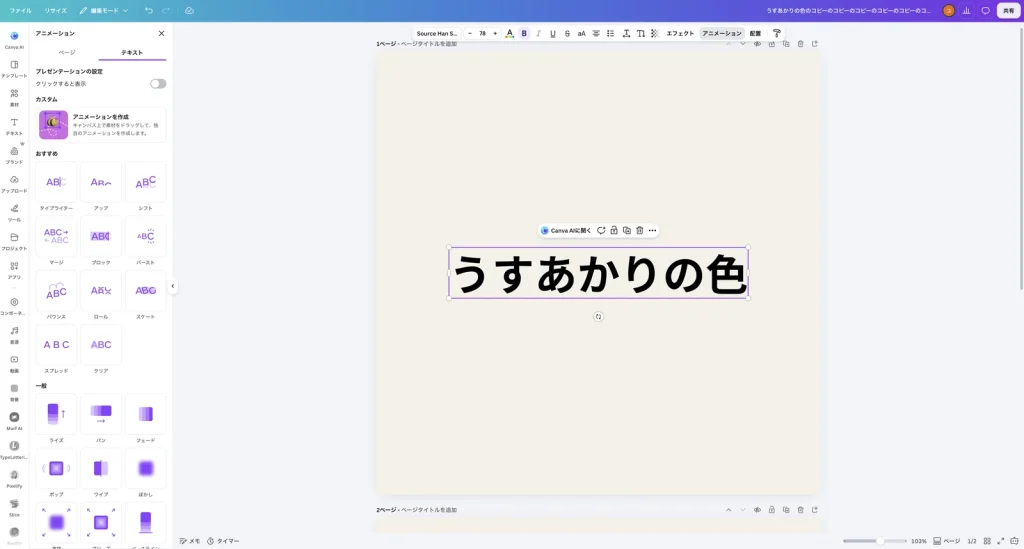
Task: Toggle underline formatting
Action: coord(552,33)
